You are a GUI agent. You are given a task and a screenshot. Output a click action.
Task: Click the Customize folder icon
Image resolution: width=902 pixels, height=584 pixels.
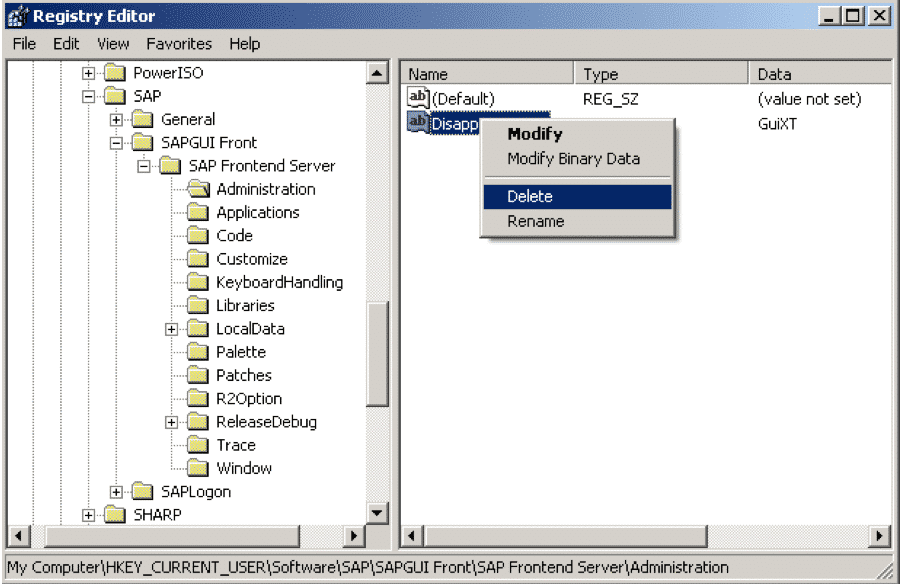tap(198, 259)
